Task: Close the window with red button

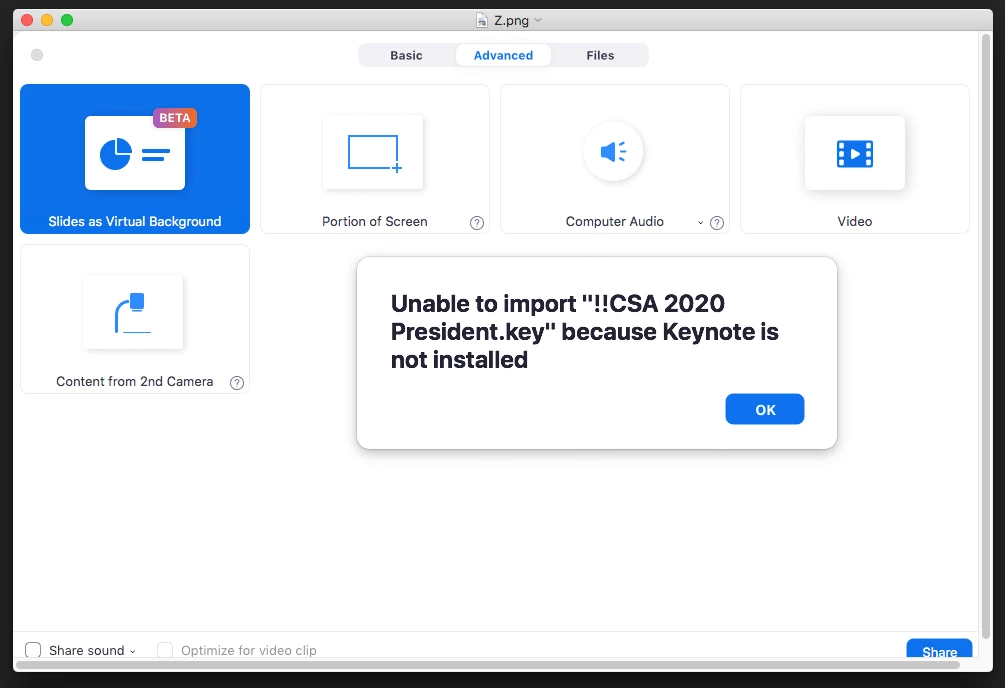Action: click(27, 20)
